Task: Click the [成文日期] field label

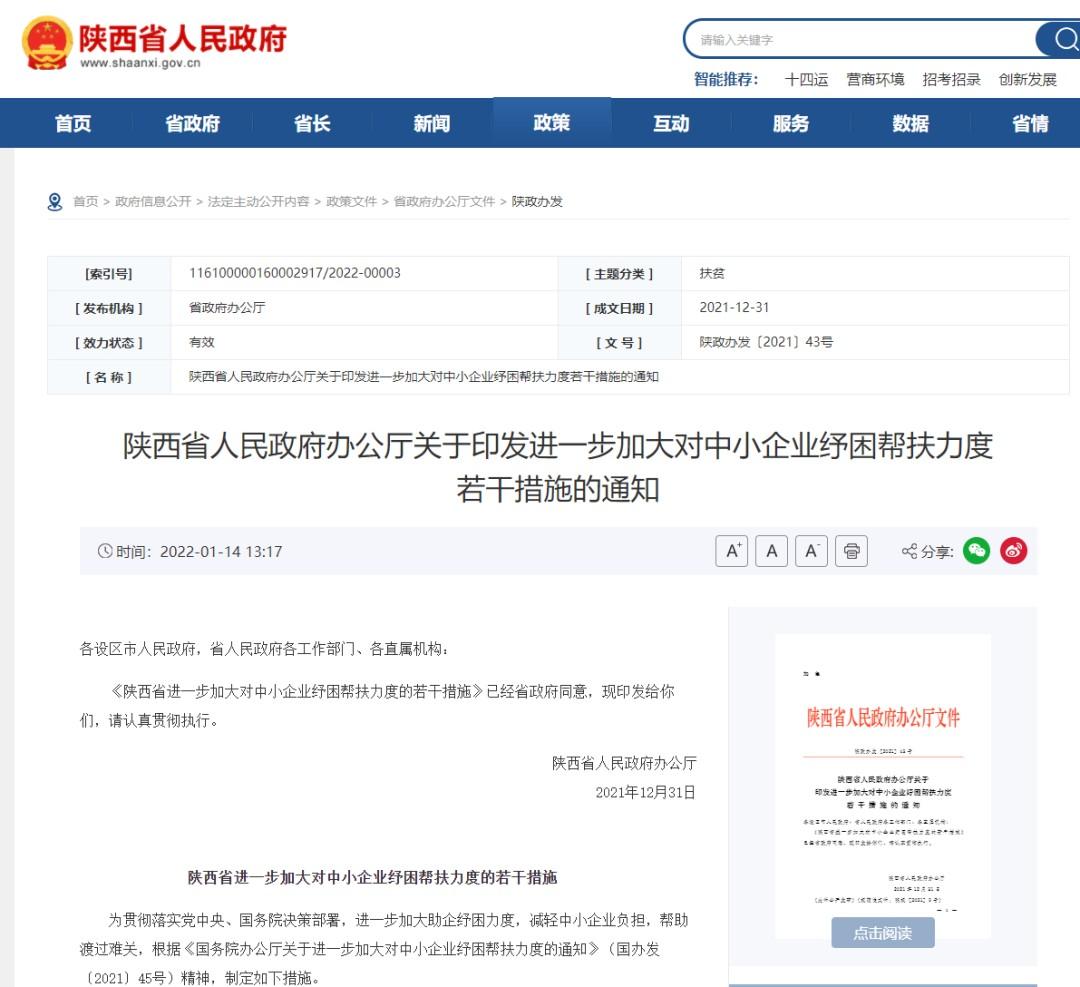Action: pos(619,308)
